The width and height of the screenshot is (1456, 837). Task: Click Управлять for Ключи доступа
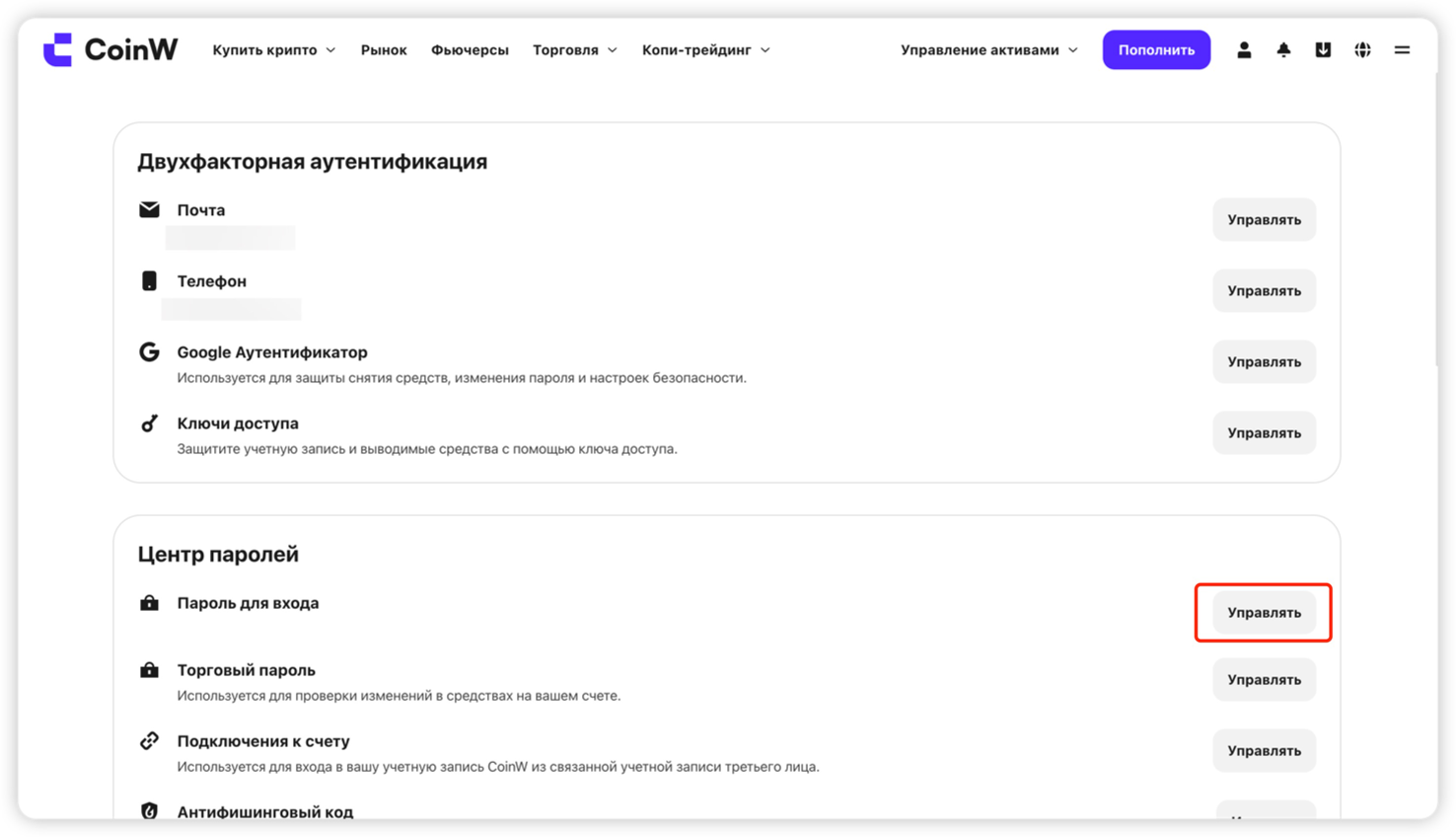tap(1264, 432)
